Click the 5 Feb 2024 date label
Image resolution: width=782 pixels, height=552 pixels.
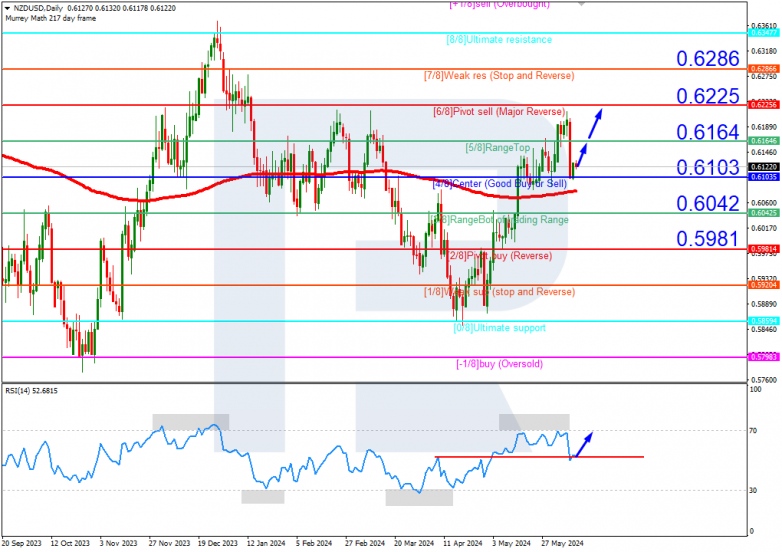pyautogui.click(x=314, y=544)
